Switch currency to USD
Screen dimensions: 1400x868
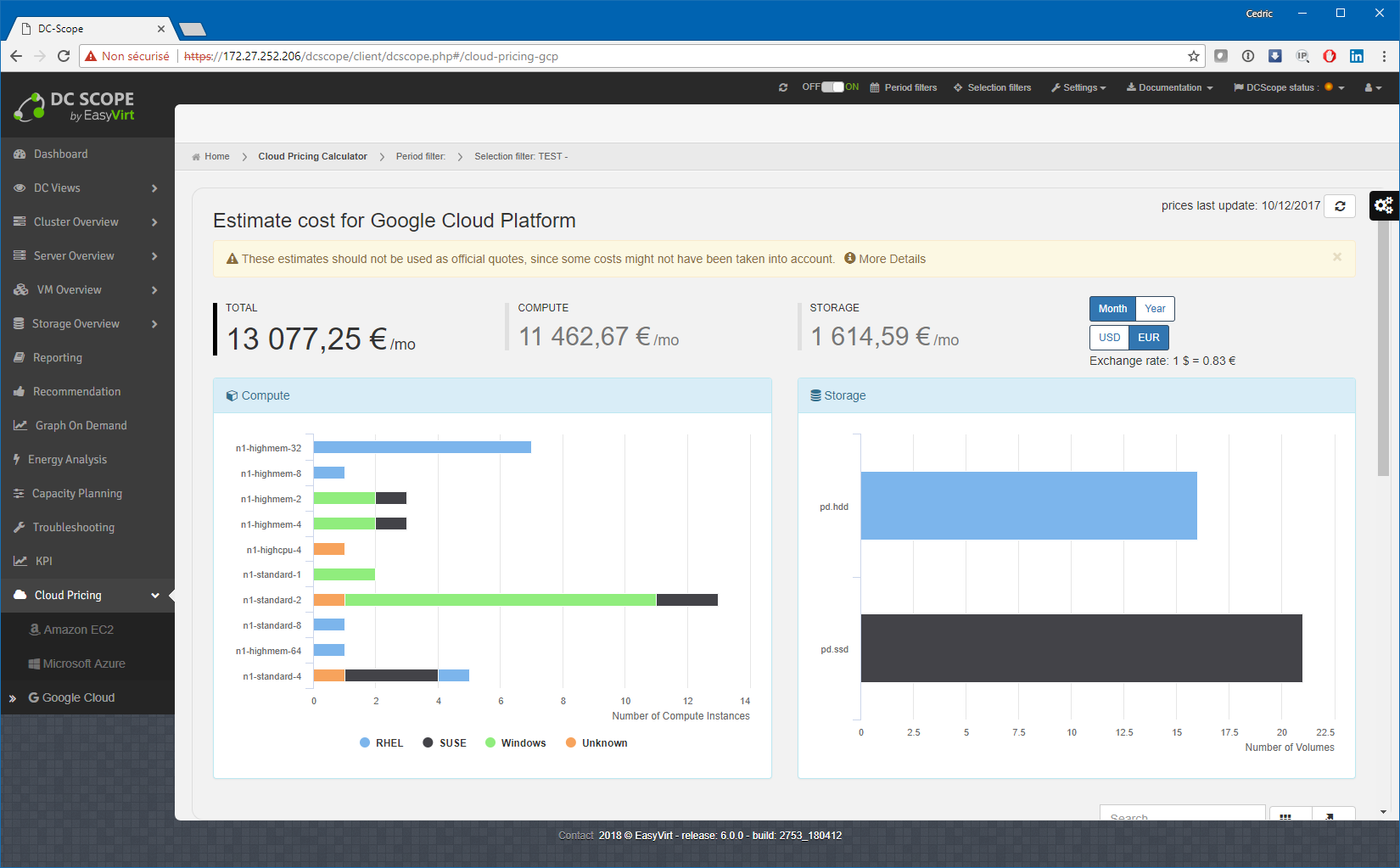(1109, 338)
